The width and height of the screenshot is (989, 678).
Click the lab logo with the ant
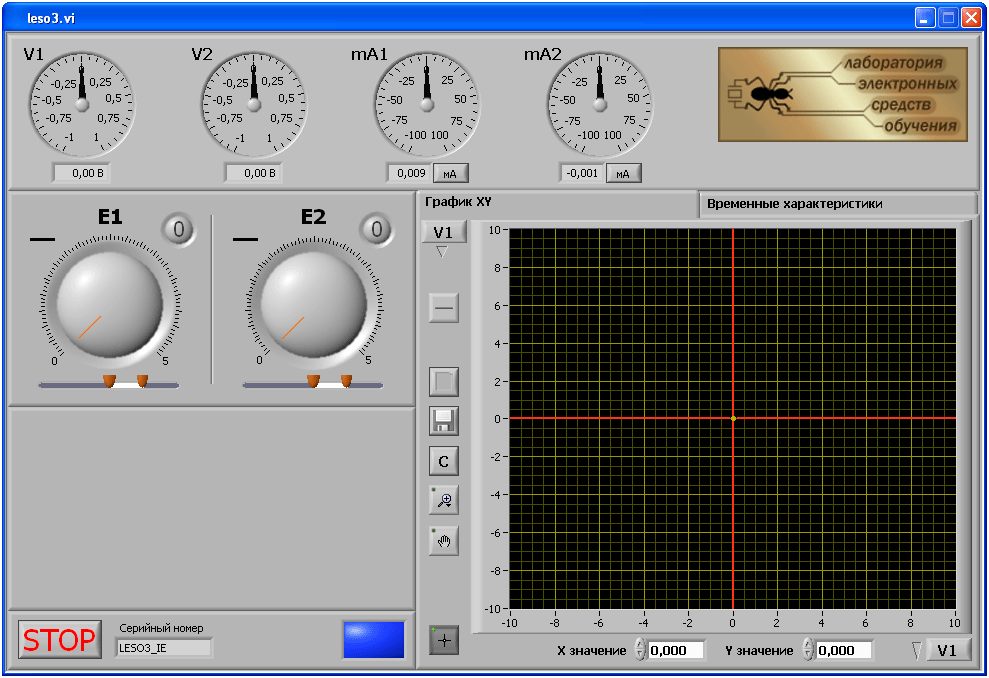[842, 94]
